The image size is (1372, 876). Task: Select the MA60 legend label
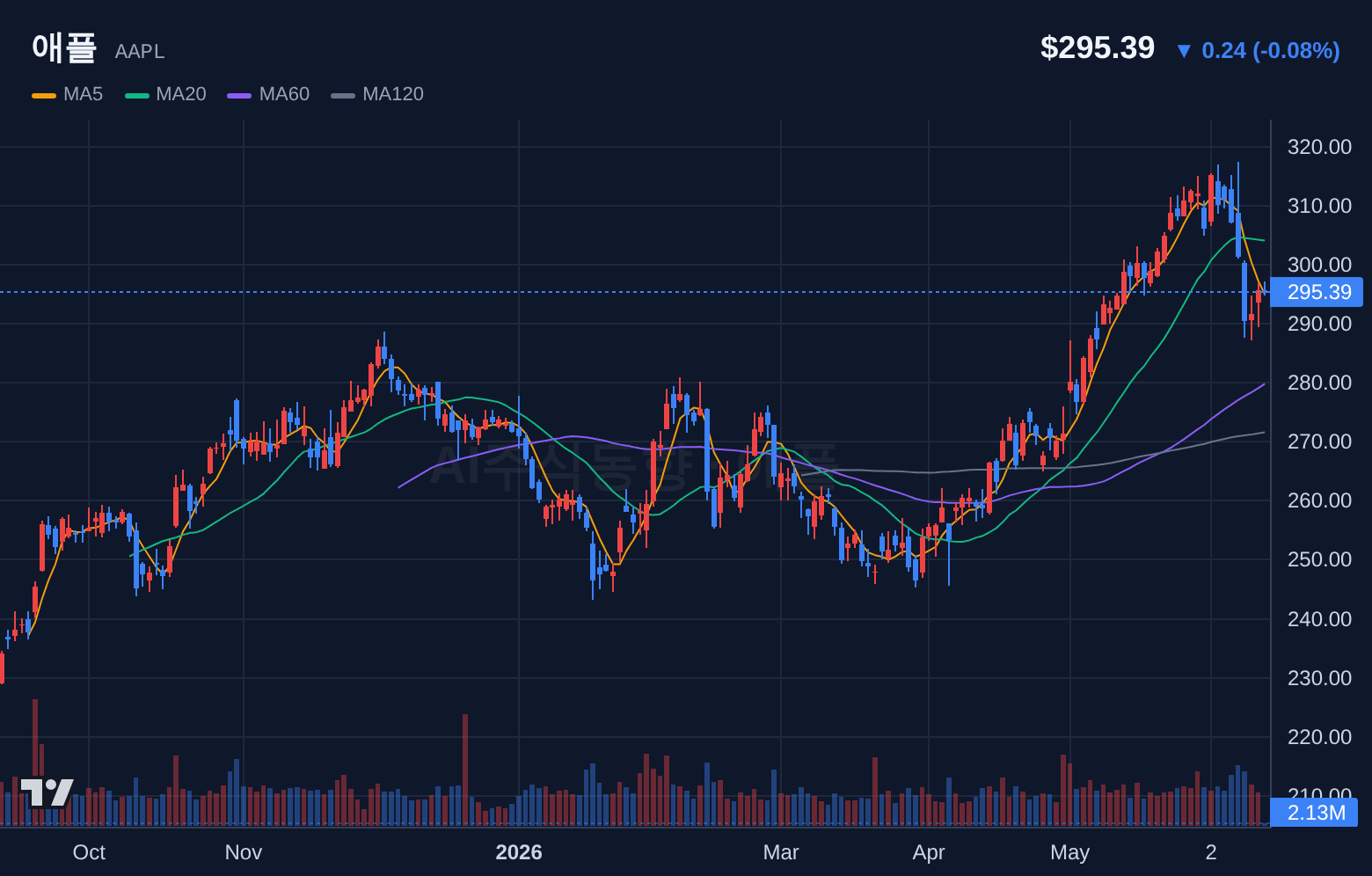pyautogui.click(x=284, y=94)
